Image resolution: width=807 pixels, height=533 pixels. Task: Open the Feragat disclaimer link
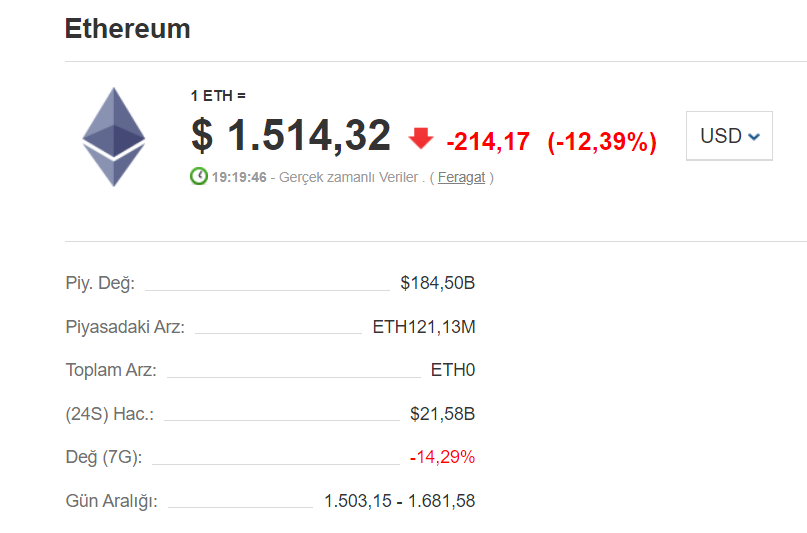pos(461,177)
